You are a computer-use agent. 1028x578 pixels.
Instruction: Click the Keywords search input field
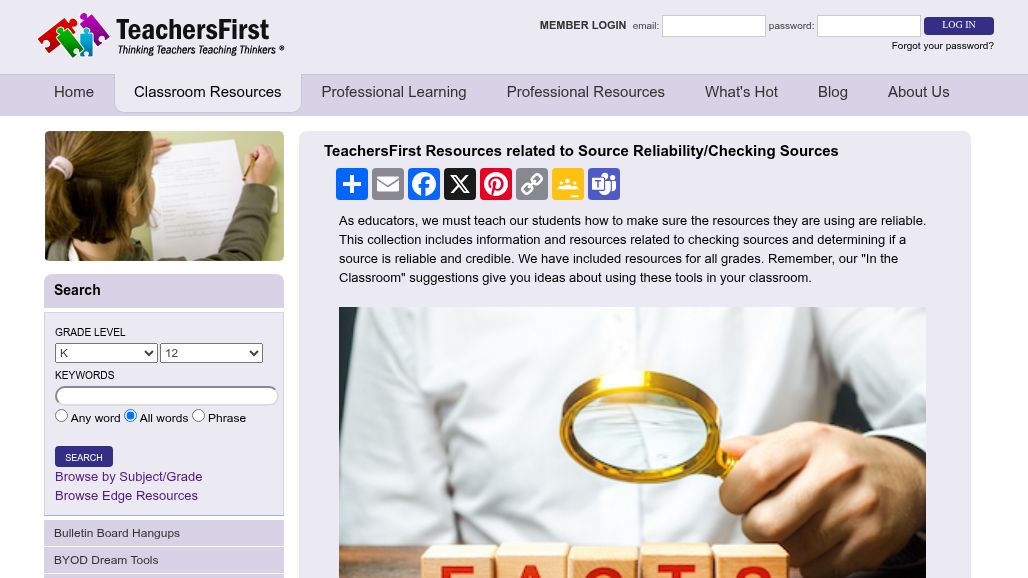[x=167, y=396]
